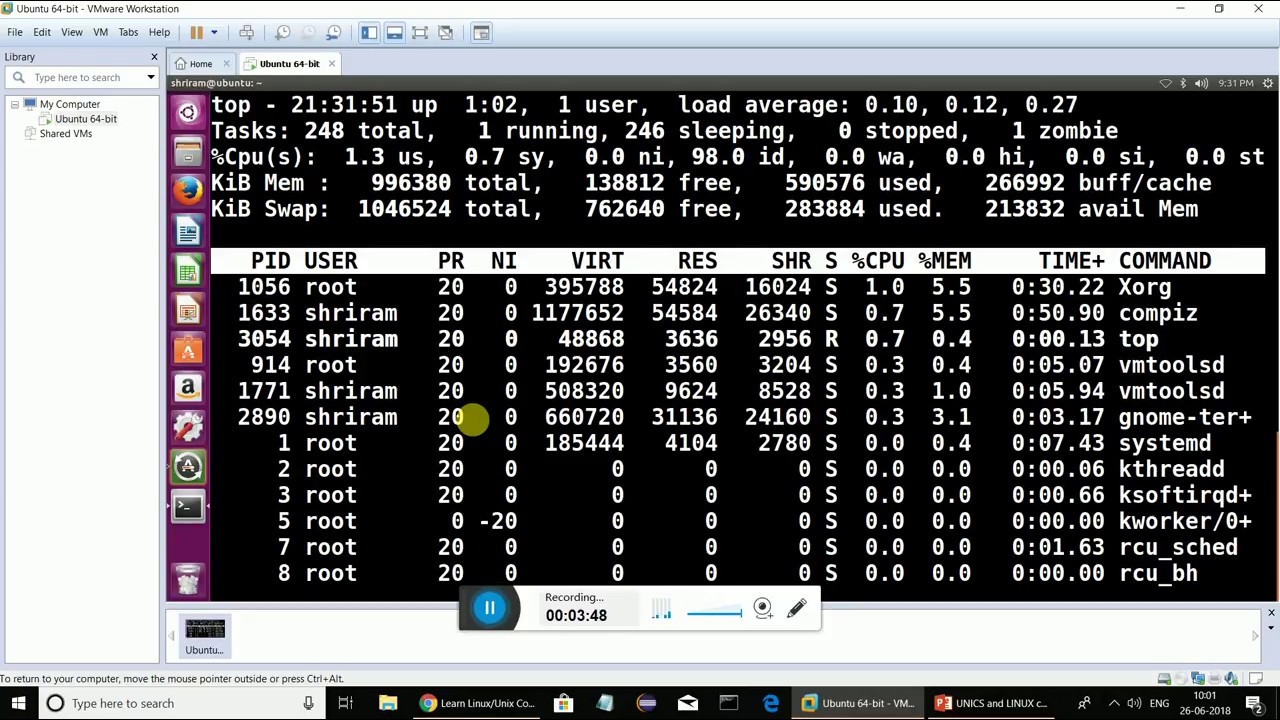Pause the screen recording
The image size is (1280, 720).
pyautogui.click(x=490, y=607)
